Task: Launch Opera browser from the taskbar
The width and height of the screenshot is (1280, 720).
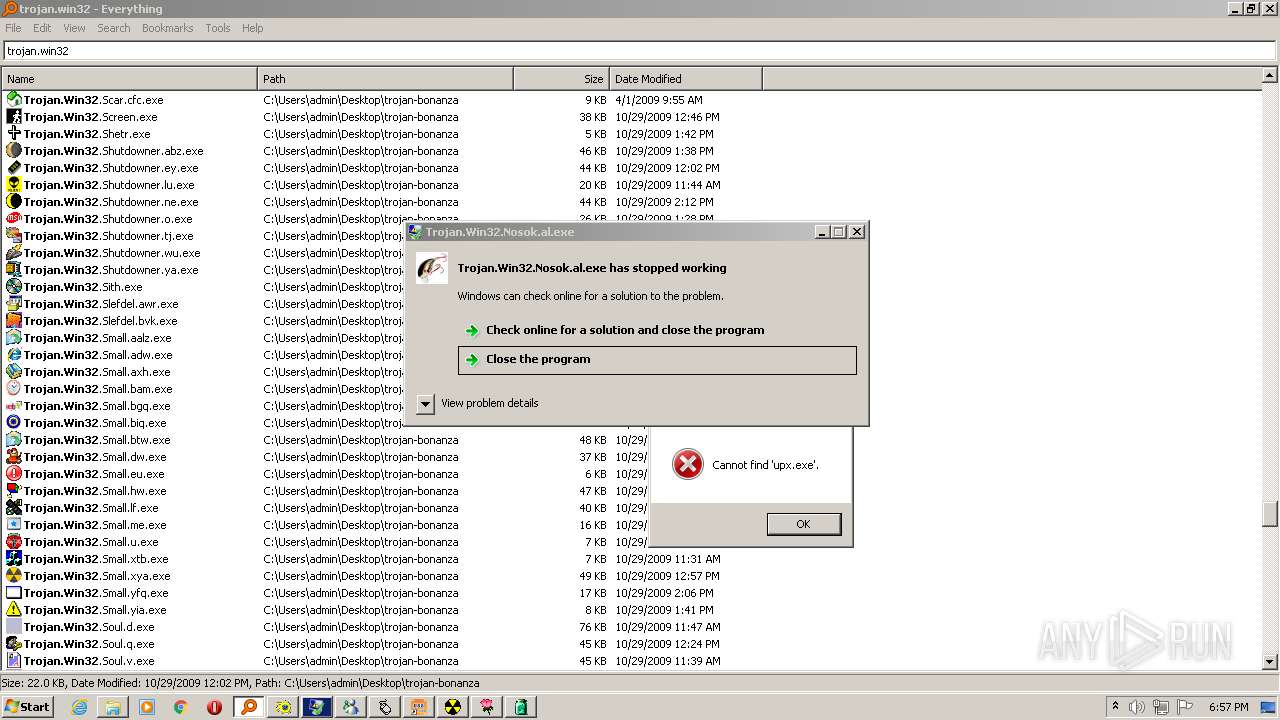Action: 215,707
